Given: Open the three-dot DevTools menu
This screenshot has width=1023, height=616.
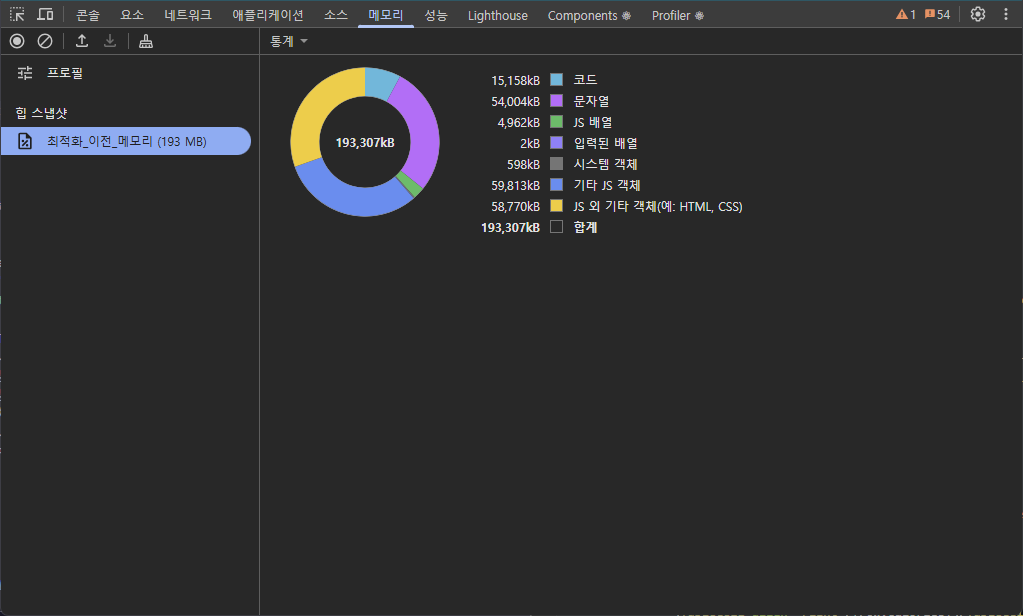Looking at the screenshot, I should coord(1005,14).
